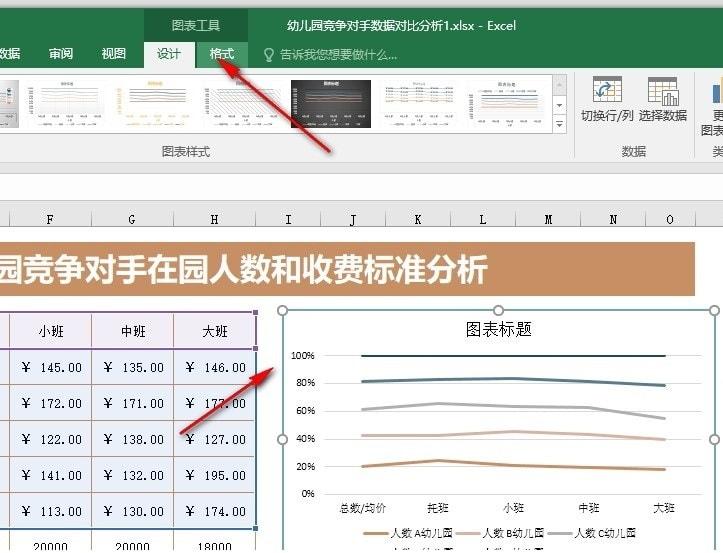Select column M header
Image resolution: width=723 pixels, height=553 pixels.
(x=548, y=220)
